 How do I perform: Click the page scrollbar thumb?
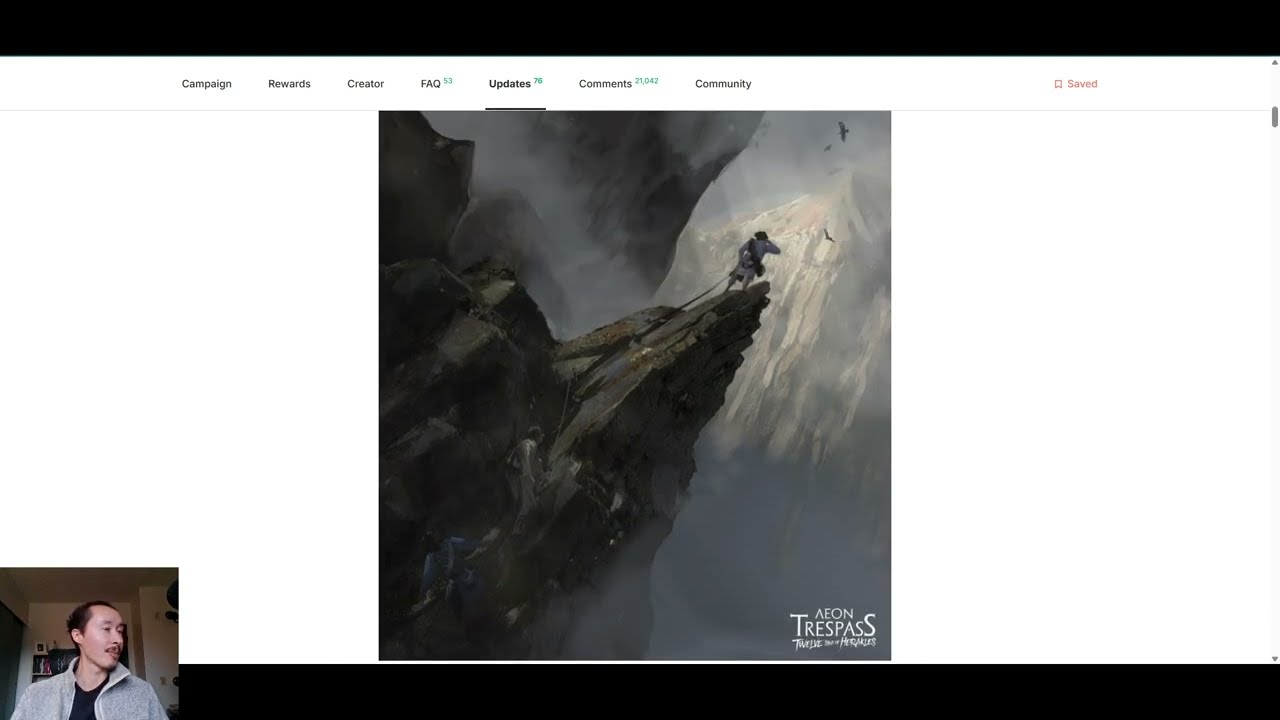point(1275,116)
